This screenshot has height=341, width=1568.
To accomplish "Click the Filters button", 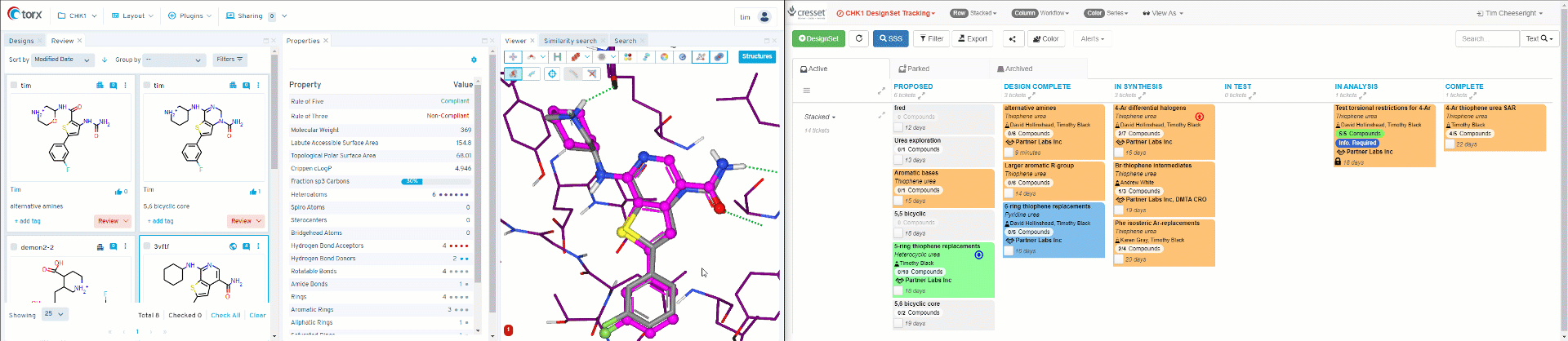I will coord(229,60).
